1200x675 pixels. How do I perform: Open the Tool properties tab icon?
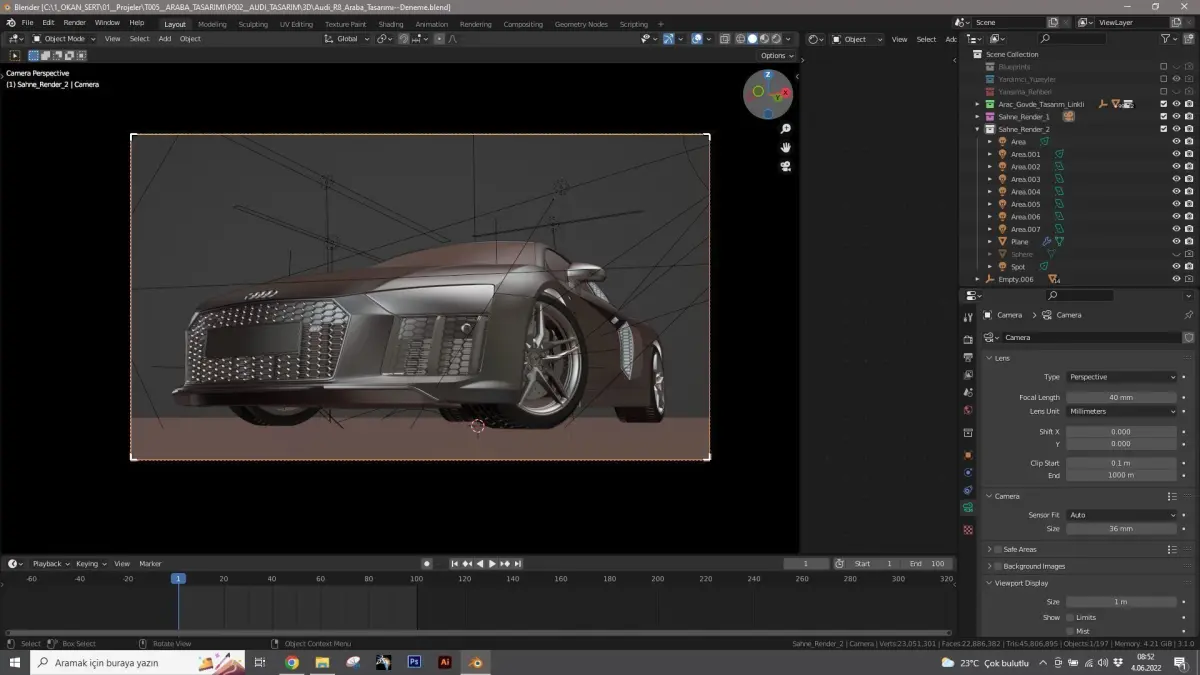[x=968, y=317]
